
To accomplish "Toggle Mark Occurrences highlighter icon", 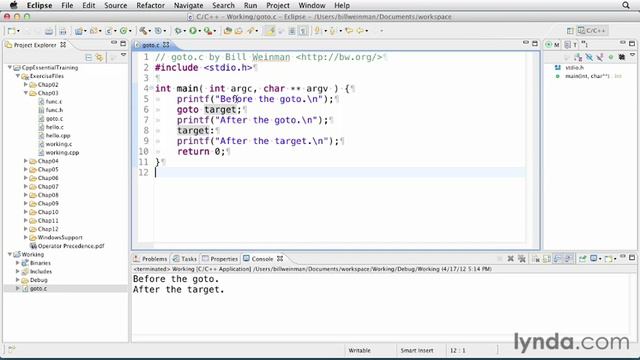I will pos(270,31).
